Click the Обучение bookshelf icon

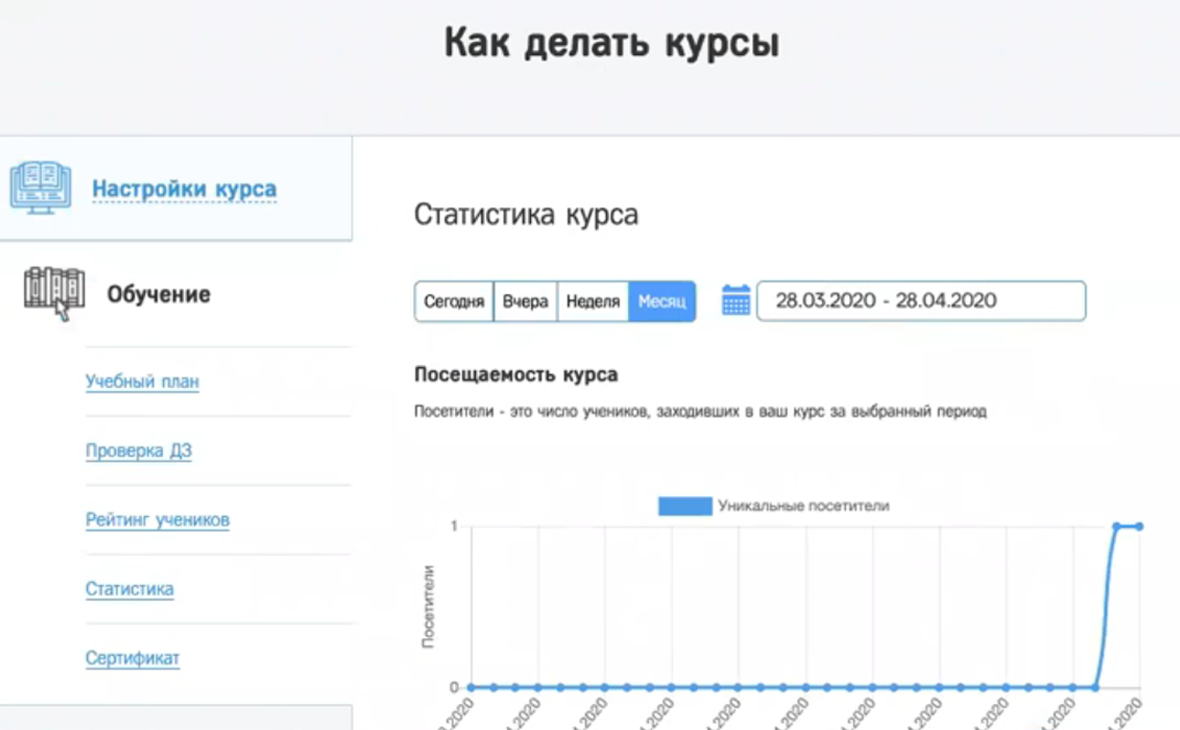pos(54,293)
